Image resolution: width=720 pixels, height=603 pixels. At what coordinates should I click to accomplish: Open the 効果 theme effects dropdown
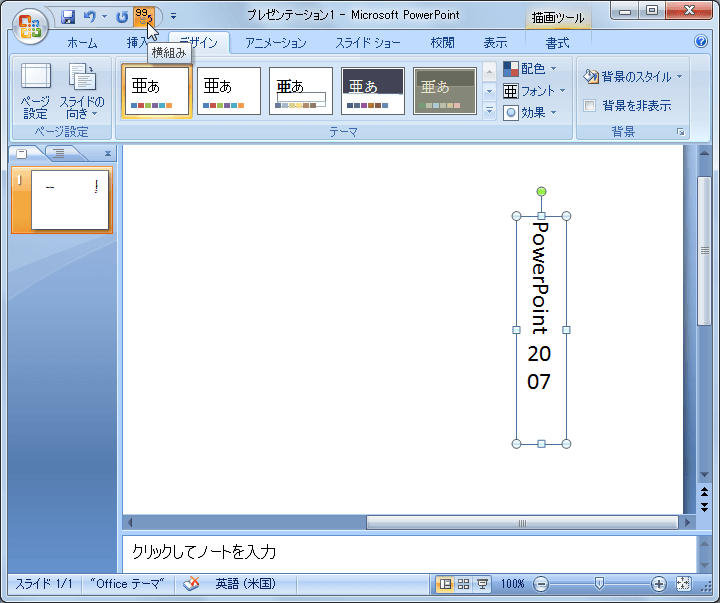[529, 113]
